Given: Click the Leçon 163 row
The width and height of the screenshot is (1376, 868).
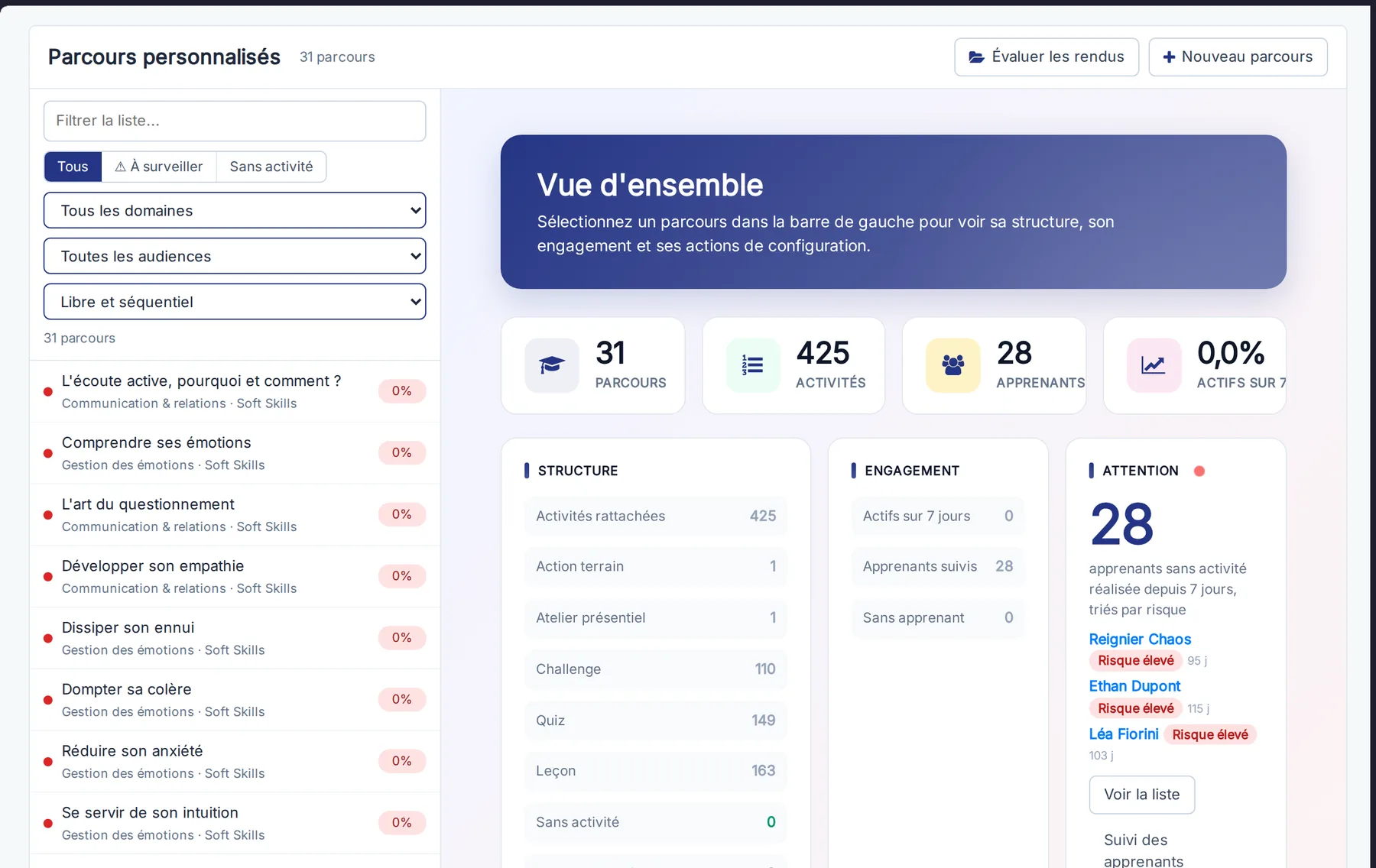Looking at the screenshot, I should 656,771.
